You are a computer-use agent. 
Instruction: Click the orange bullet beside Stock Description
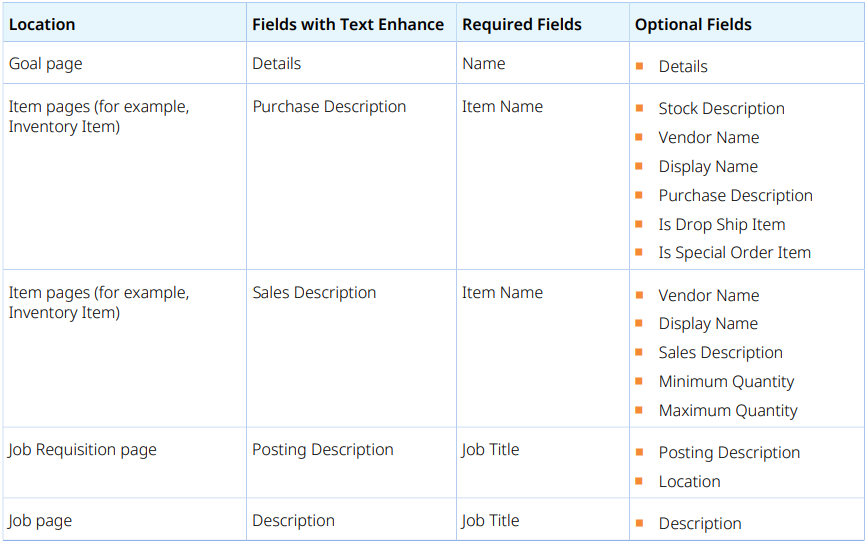point(639,108)
